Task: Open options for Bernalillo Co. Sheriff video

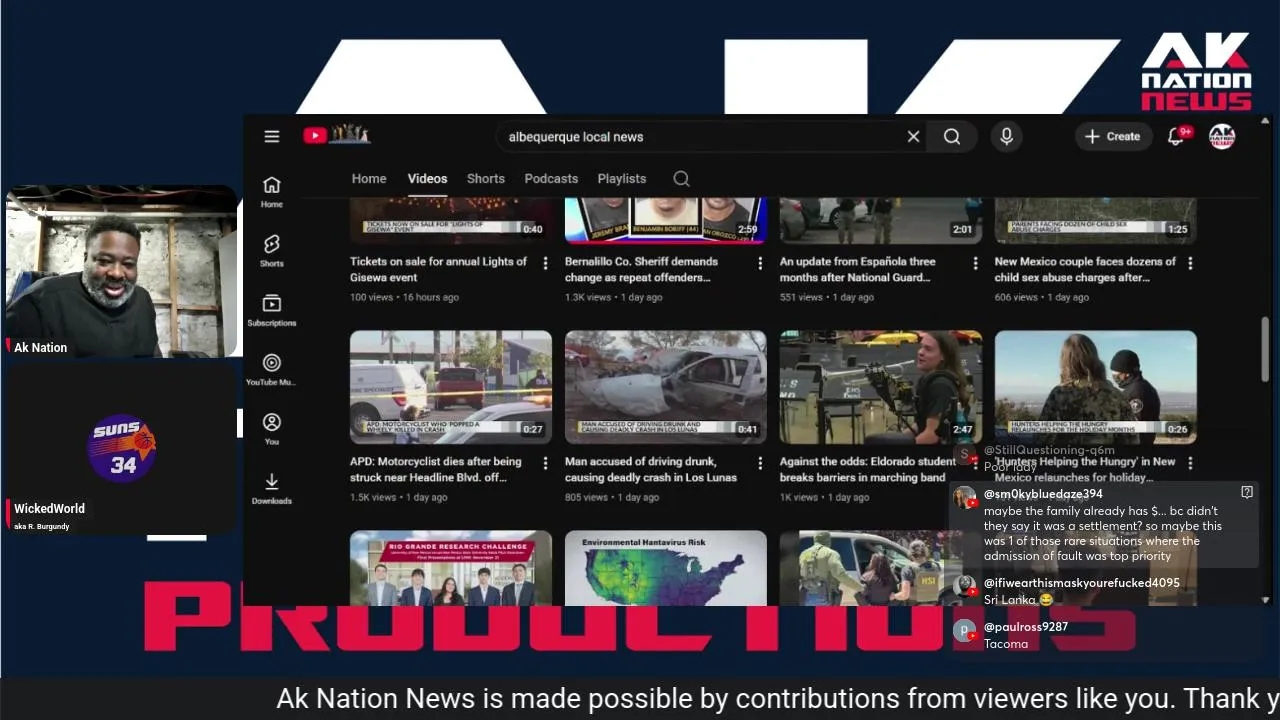Action: [760, 263]
